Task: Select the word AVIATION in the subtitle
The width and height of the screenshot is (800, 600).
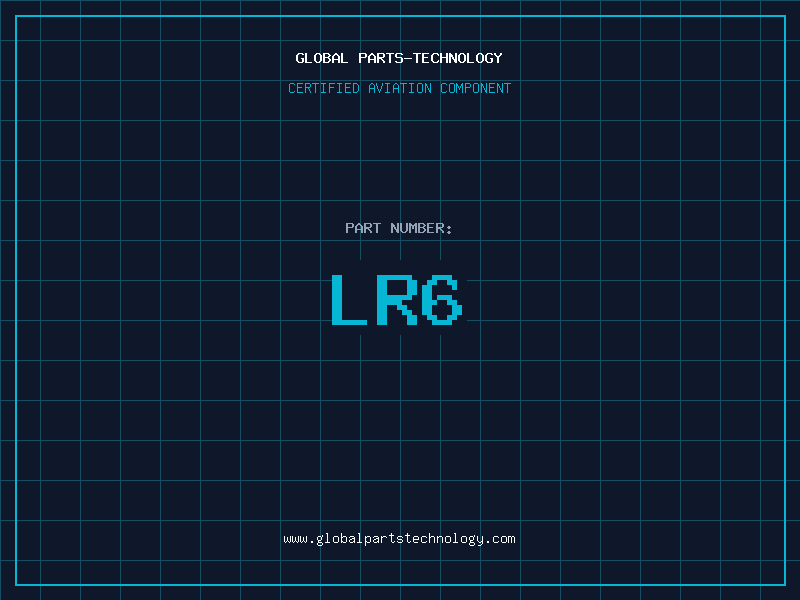Action: click(399, 89)
